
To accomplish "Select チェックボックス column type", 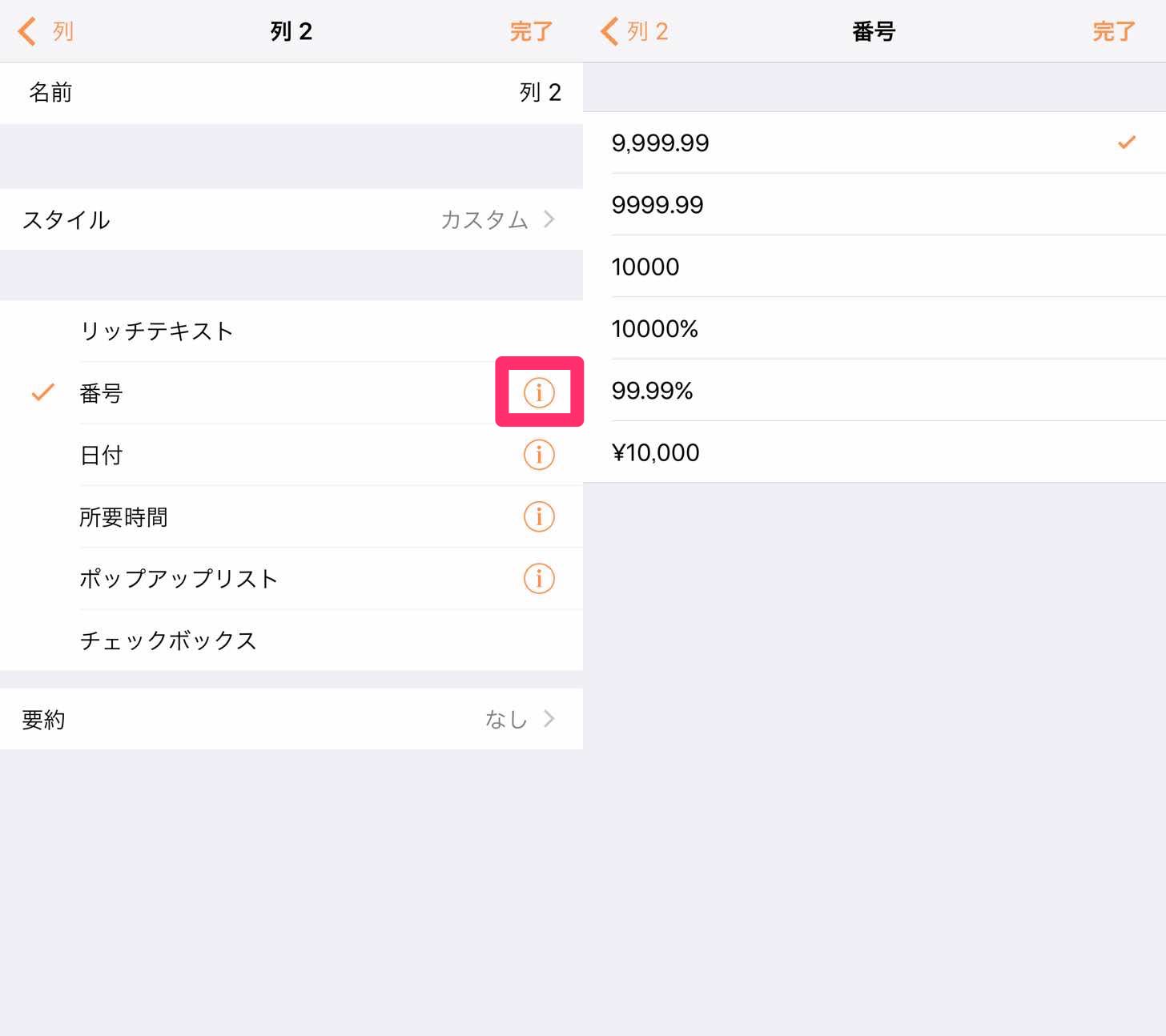I will point(291,640).
